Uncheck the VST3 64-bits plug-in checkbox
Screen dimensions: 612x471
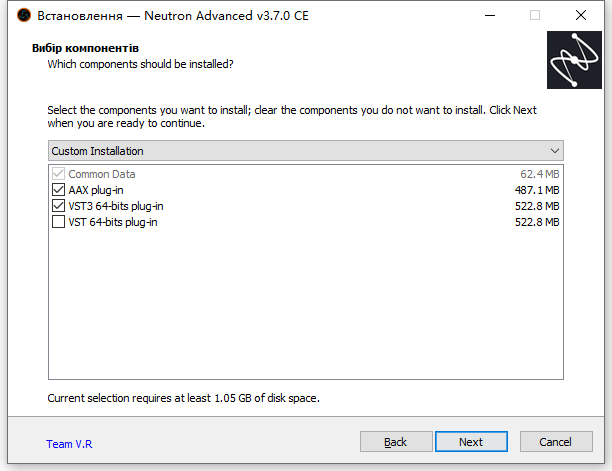pos(58,206)
